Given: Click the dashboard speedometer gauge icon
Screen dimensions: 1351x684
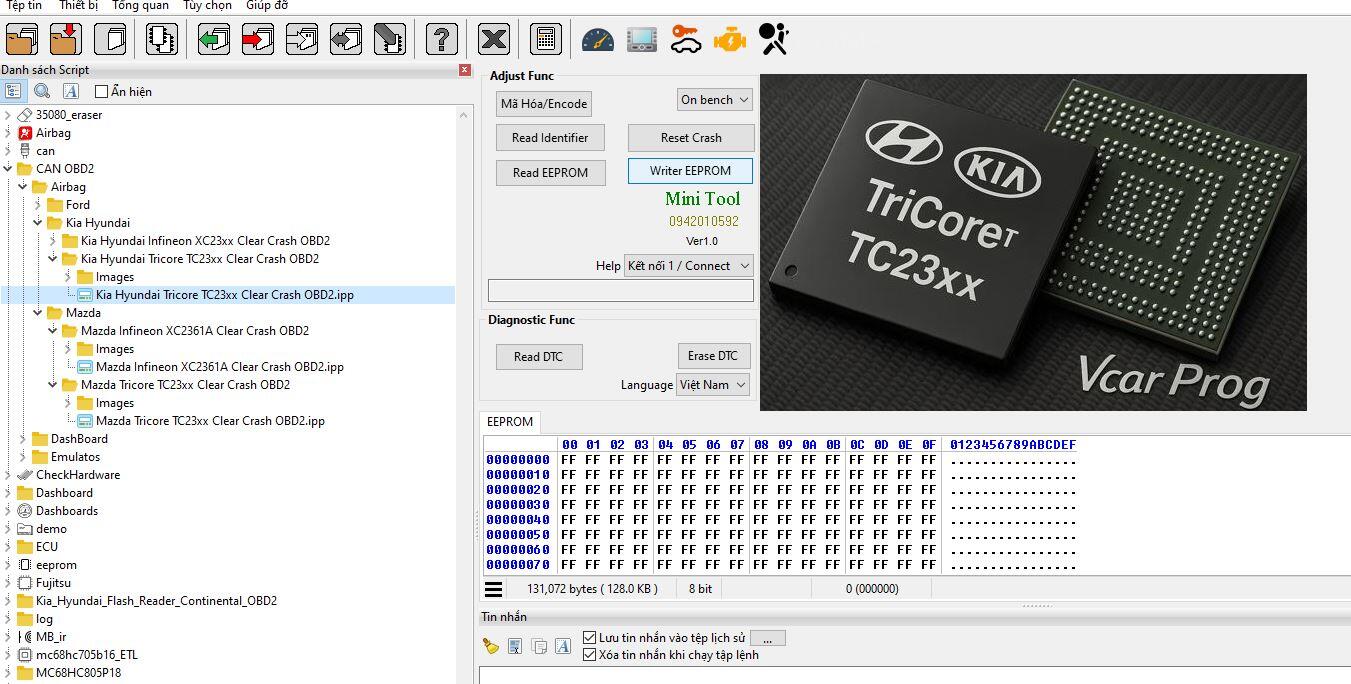Looking at the screenshot, I should coord(598,40).
